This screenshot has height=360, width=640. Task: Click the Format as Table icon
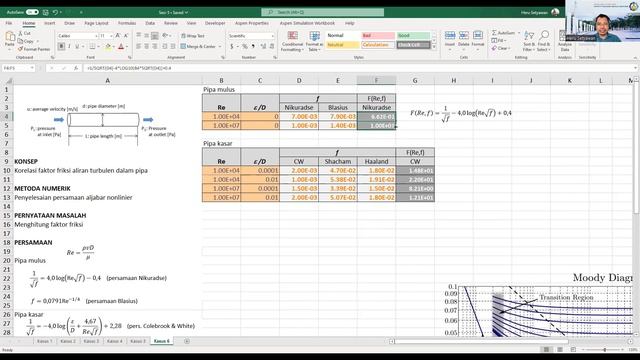tap(314, 36)
